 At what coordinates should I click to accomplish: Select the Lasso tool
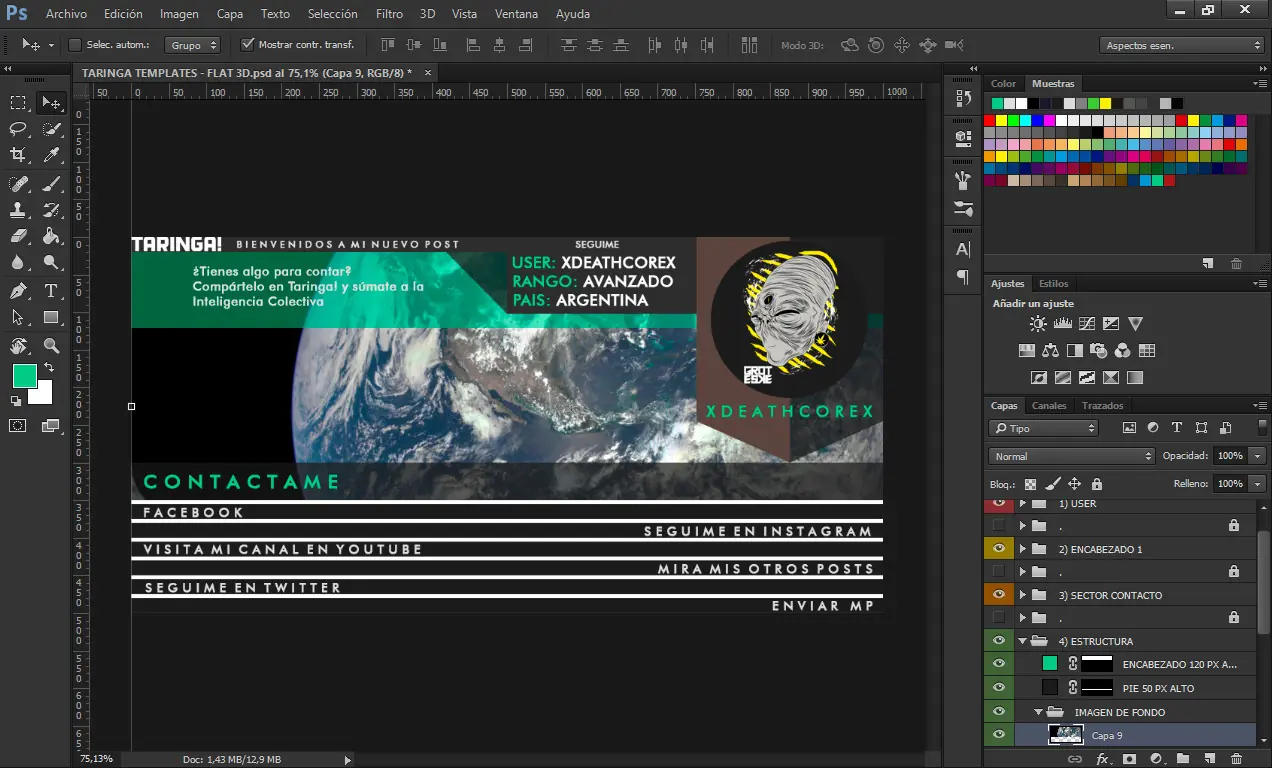(x=18, y=129)
